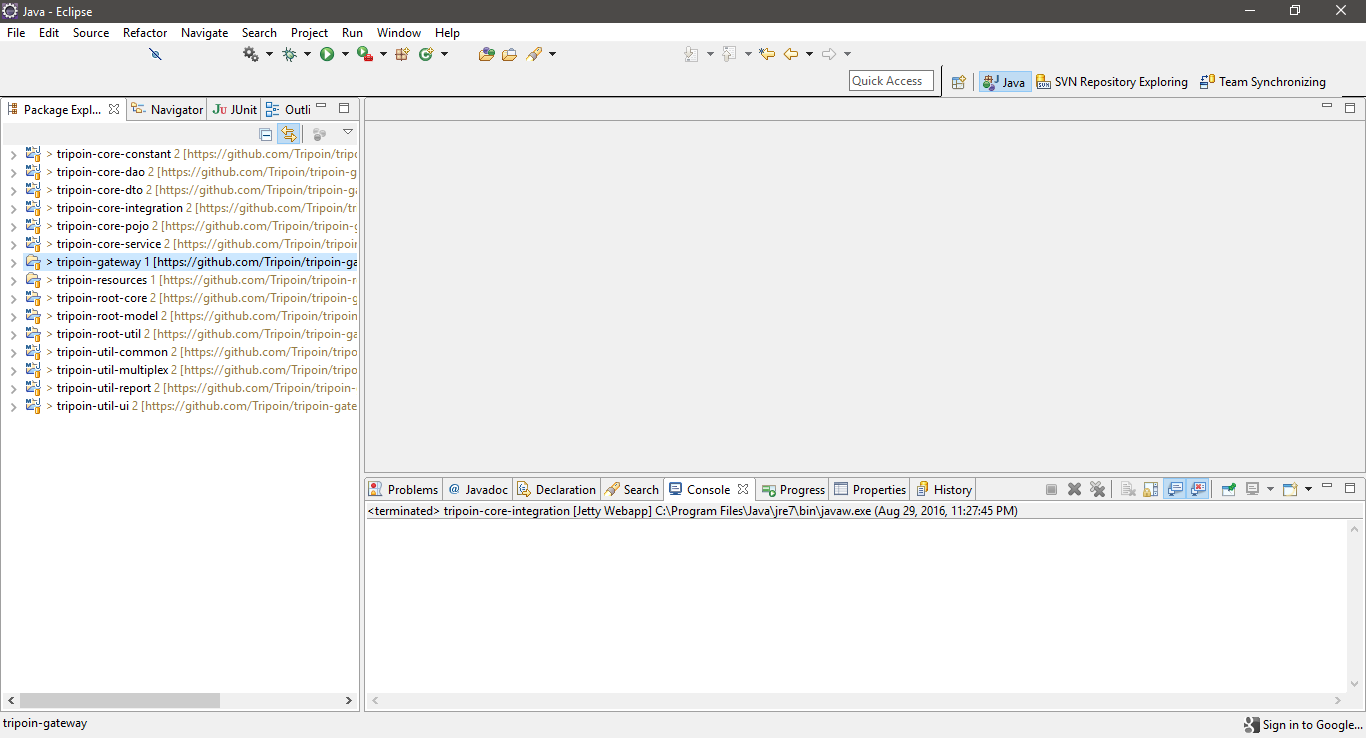The image size is (1366, 738).
Task: Click Remove All Terminated Launches icon
Action: coord(1098,489)
